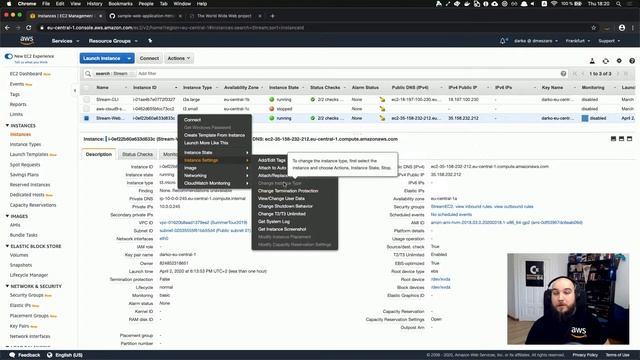
Task: Switch to the Description tab
Action: pyautogui.click(x=98, y=154)
